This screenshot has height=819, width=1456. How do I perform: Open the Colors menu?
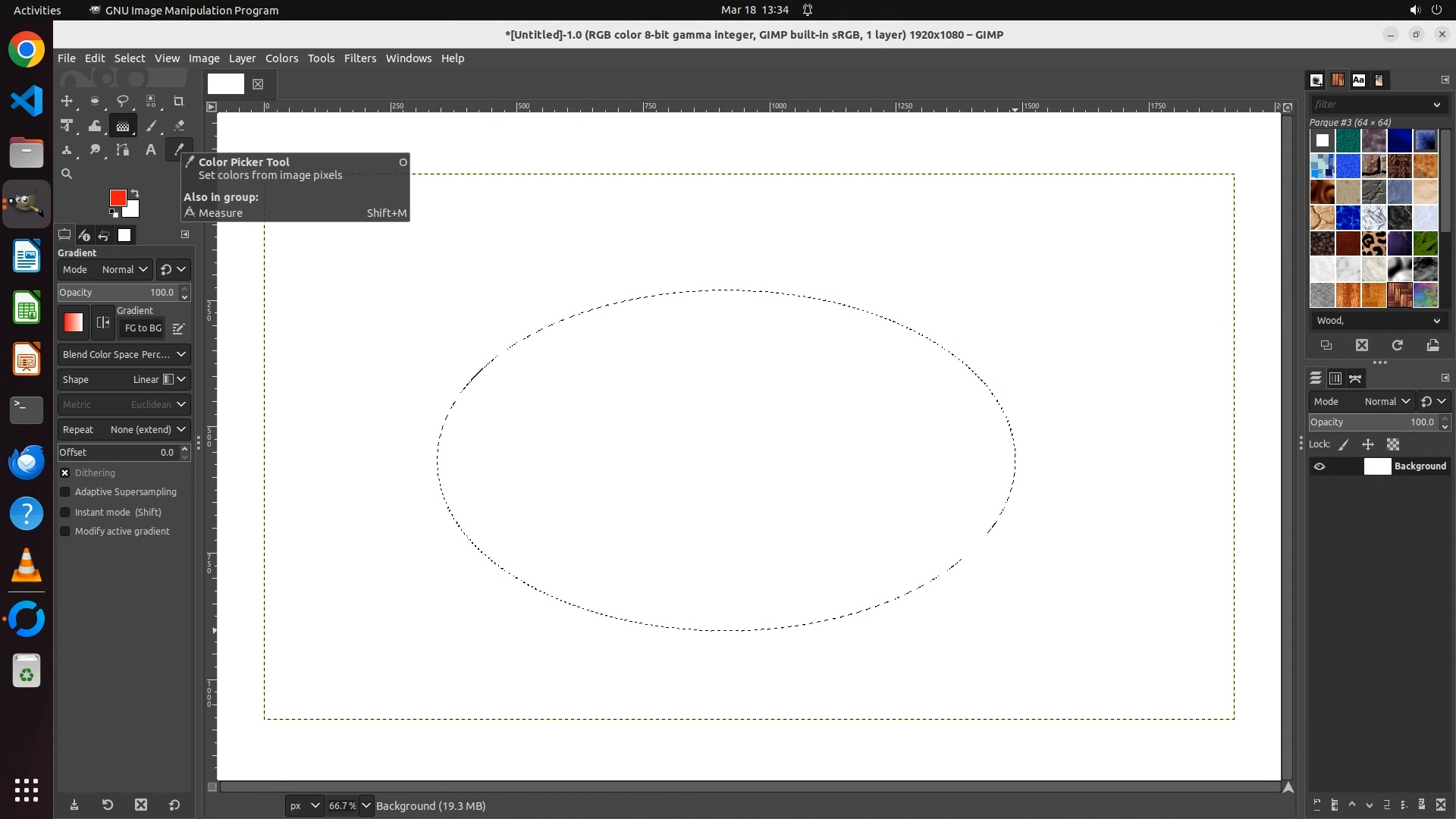[281, 58]
